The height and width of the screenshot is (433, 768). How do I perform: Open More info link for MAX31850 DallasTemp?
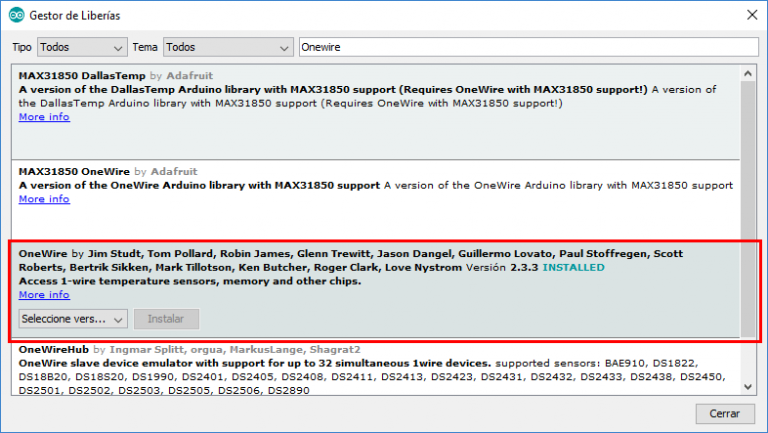tap(44, 117)
